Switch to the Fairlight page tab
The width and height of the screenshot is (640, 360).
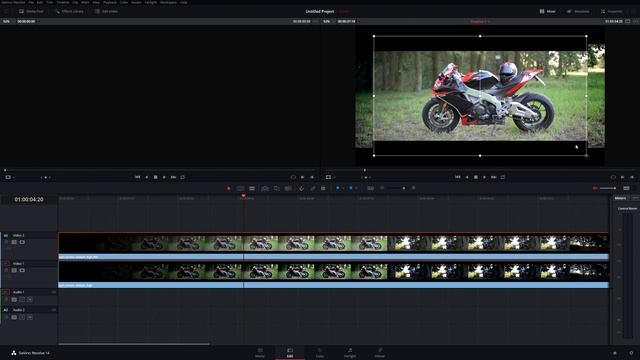tap(350, 353)
